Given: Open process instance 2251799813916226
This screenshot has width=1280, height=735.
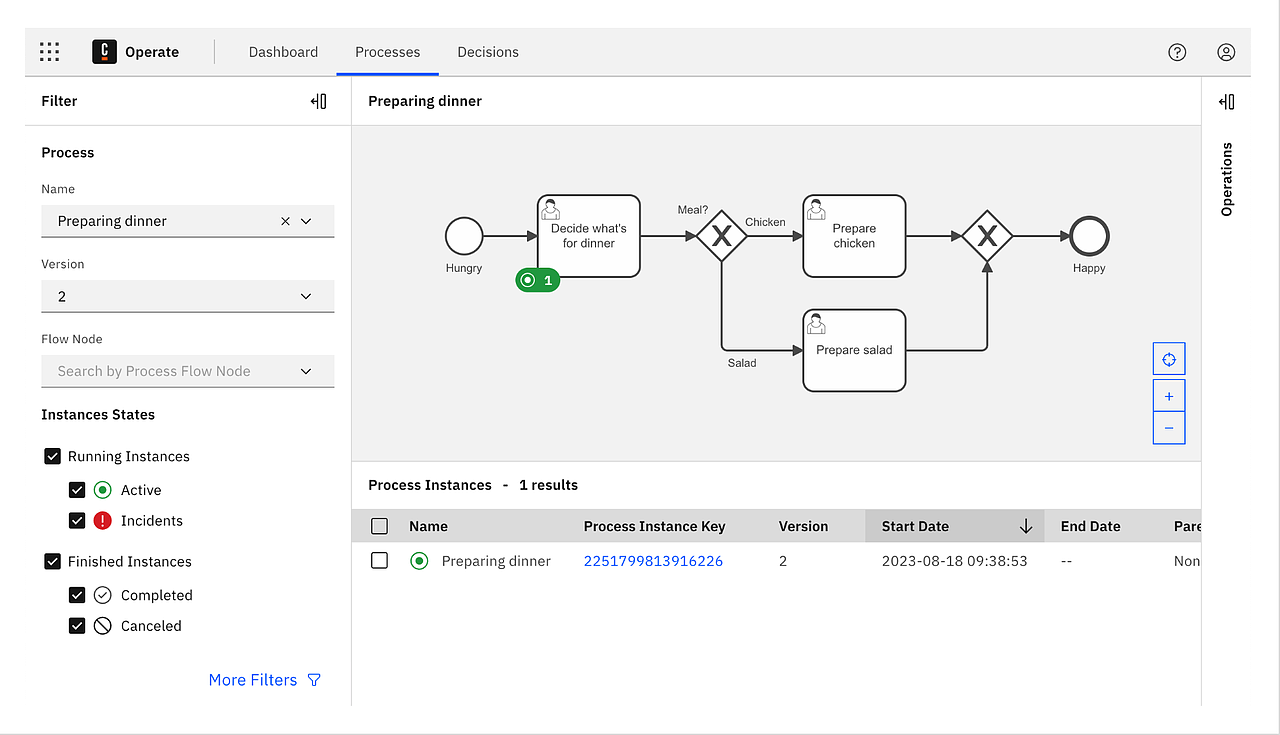Looking at the screenshot, I should pos(653,561).
